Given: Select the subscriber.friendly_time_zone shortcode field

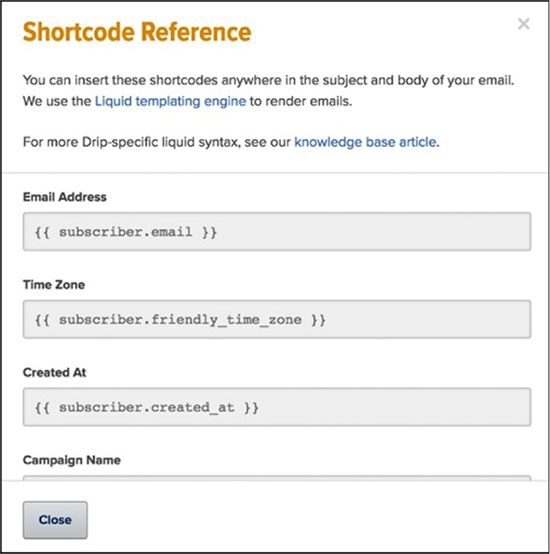Looking at the screenshot, I should tap(277, 319).
